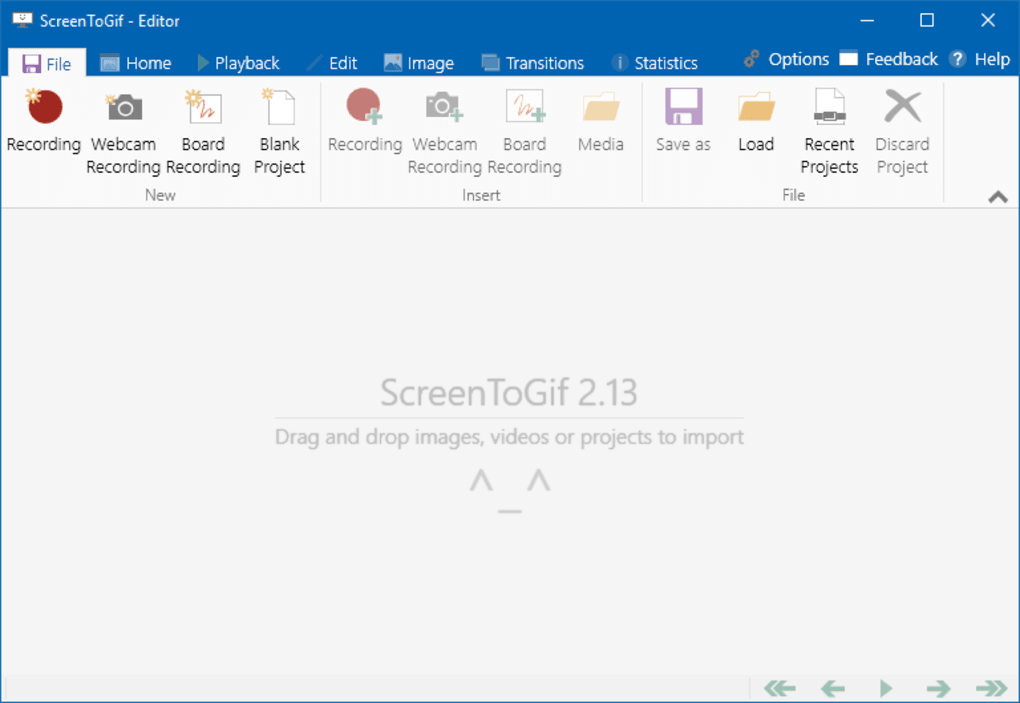Open the Options settings

pos(786,60)
